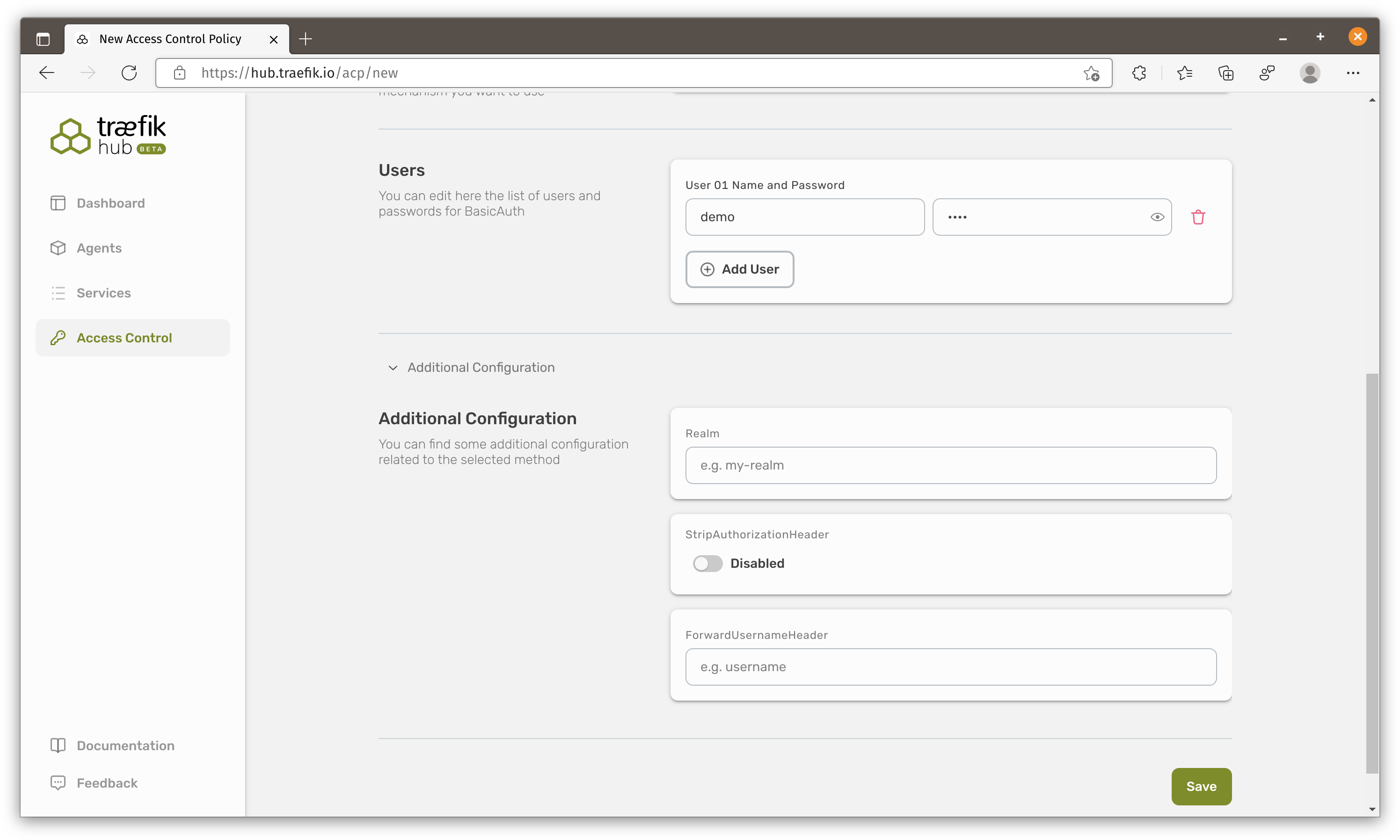Open browser settings ellipsis menu

(x=1352, y=73)
